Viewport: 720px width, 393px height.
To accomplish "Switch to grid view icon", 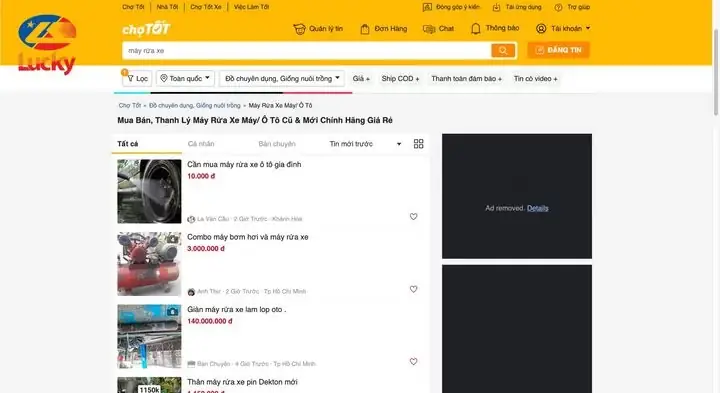I will point(418,144).
